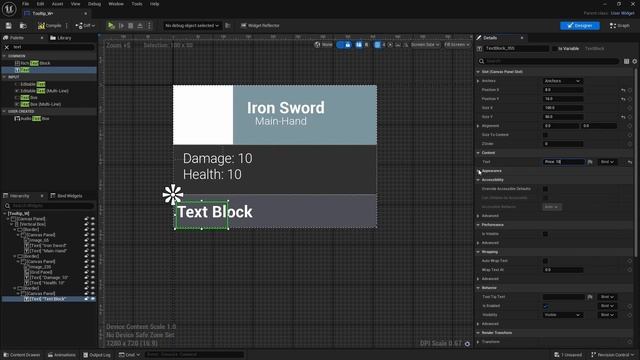Click the viewport layout lock icon

click(348, 45)
